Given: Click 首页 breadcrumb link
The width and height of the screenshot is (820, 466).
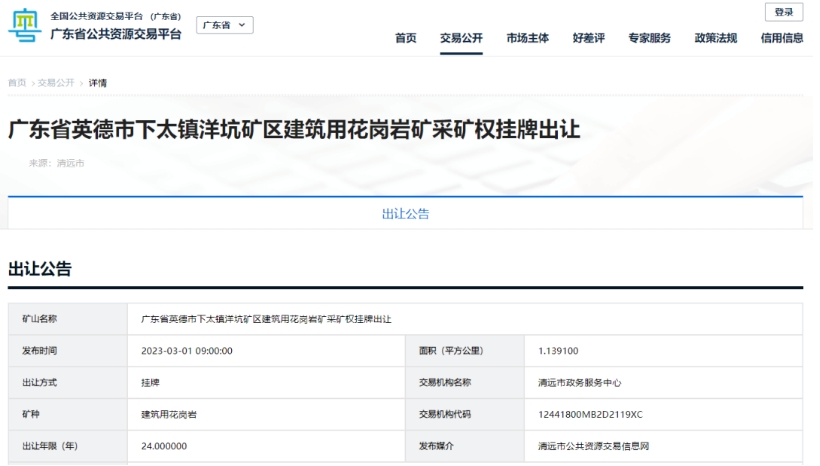Looking at the screenshot, I should [x=17, y=83].
